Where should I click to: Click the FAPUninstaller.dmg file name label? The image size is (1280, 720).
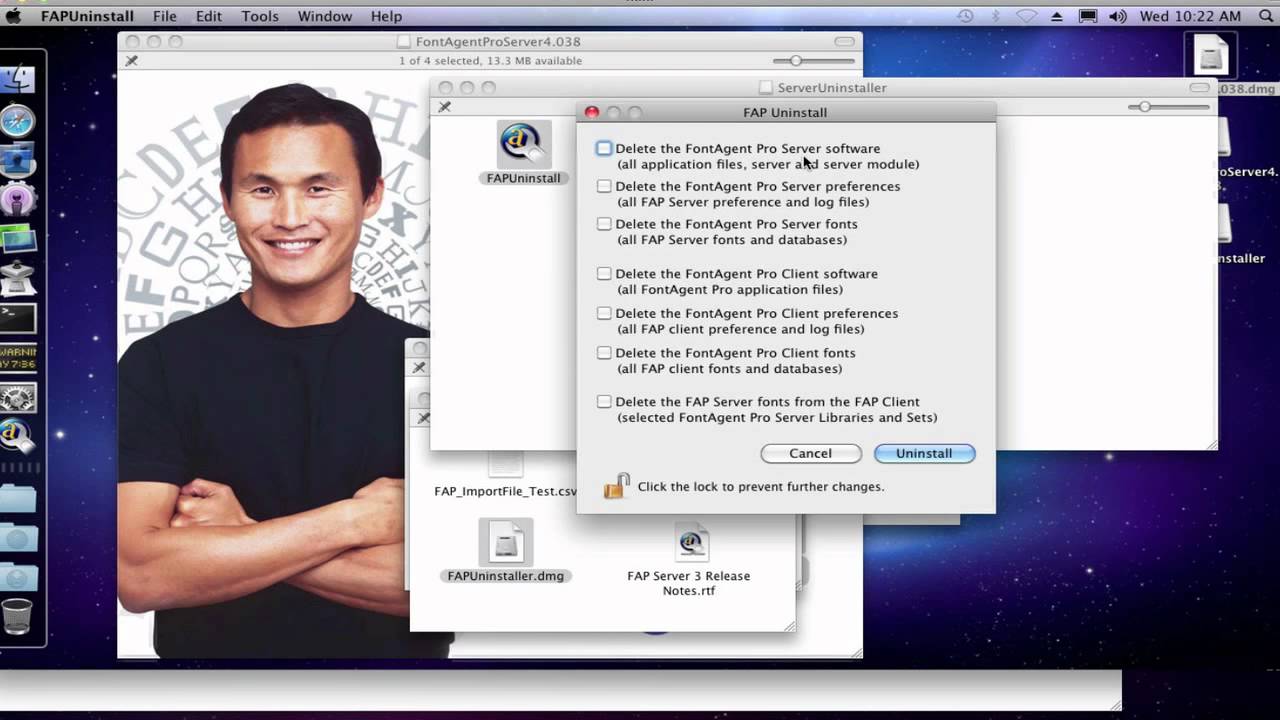tap(506, 576)
